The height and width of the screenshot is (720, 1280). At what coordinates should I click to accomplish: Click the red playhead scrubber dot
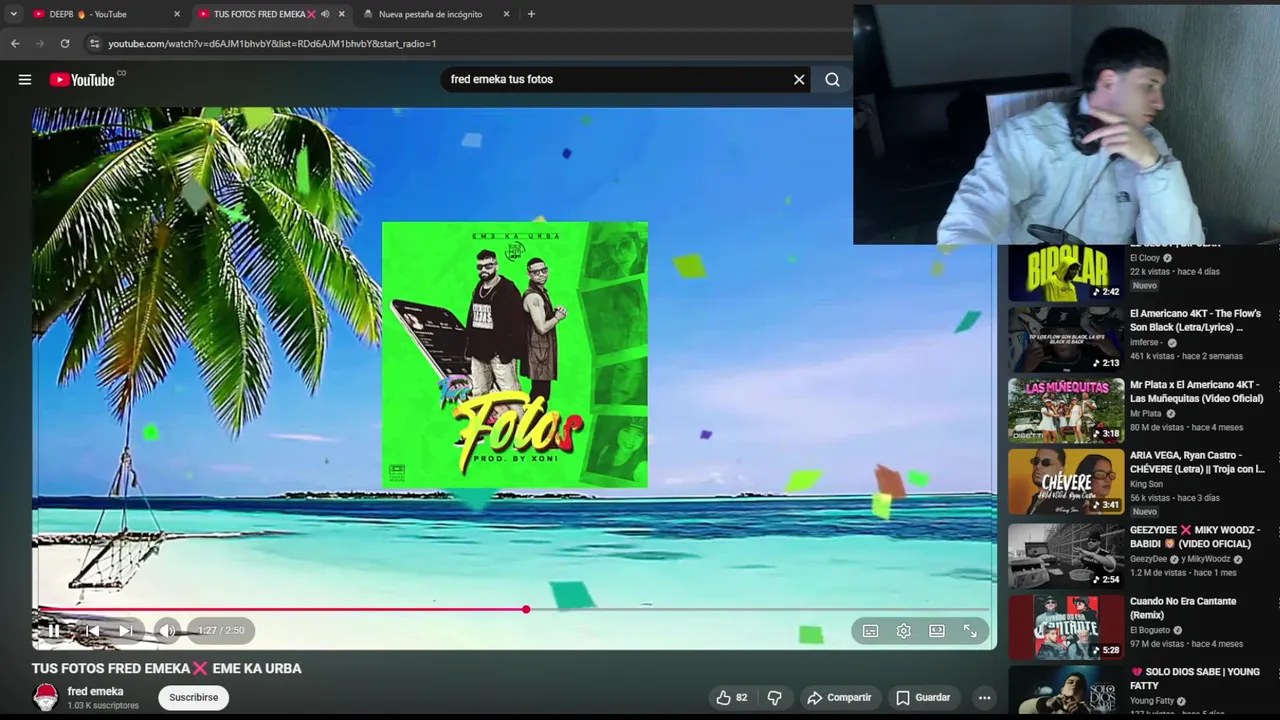tap(526, 609)
